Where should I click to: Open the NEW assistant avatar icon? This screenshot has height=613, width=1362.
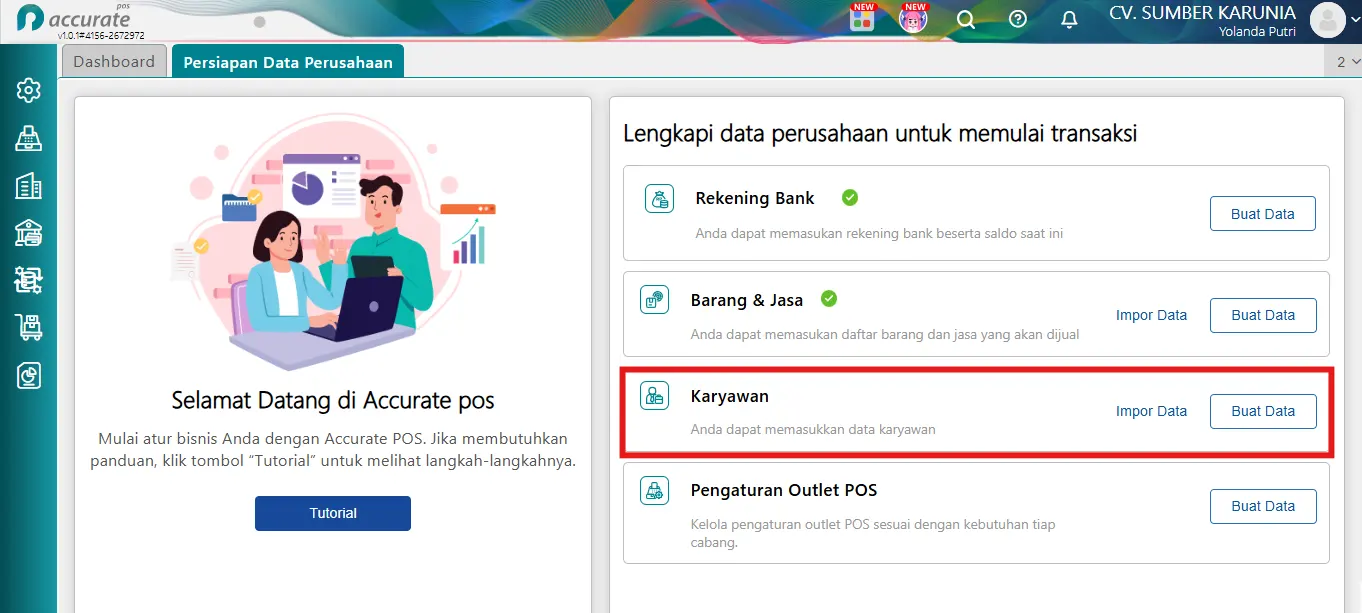(913, 18)
